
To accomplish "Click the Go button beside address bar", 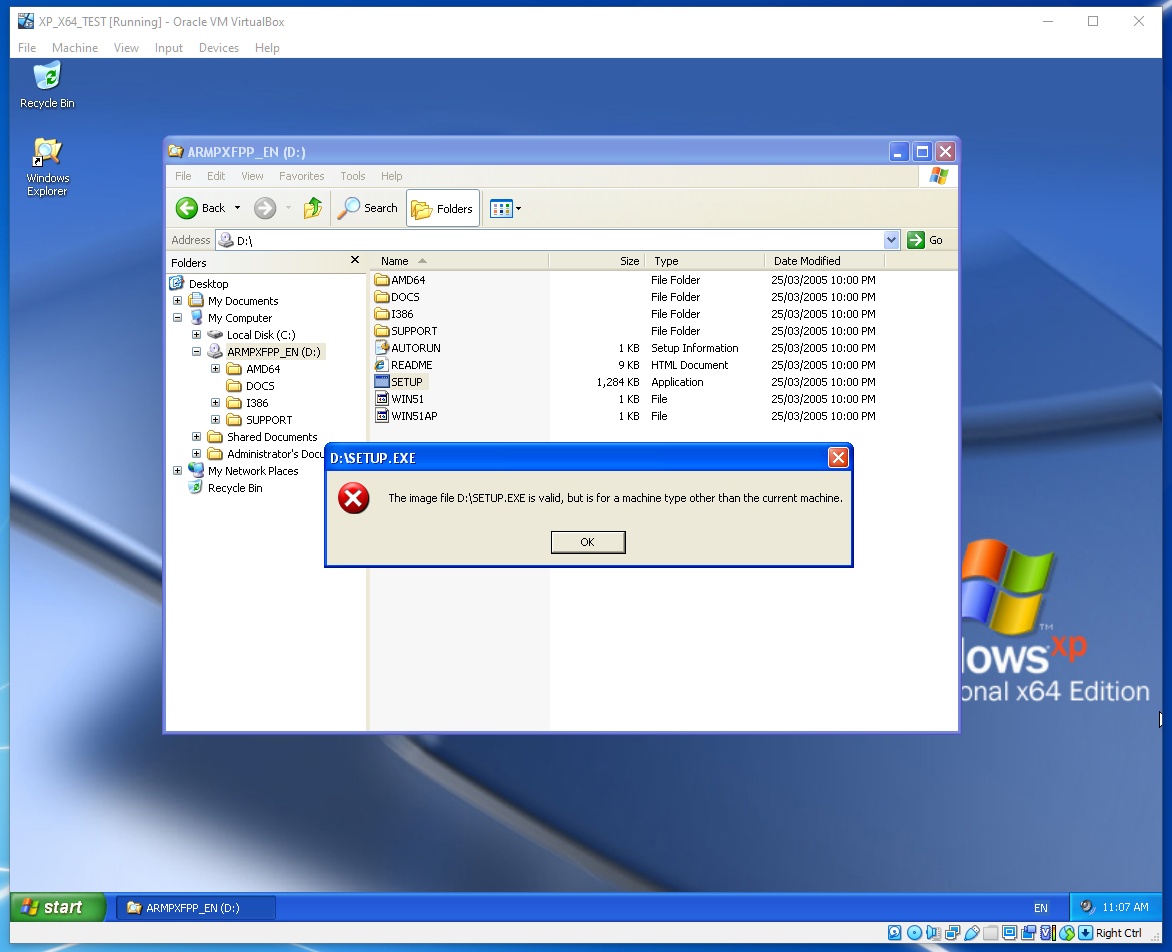I will coord(925,240).
